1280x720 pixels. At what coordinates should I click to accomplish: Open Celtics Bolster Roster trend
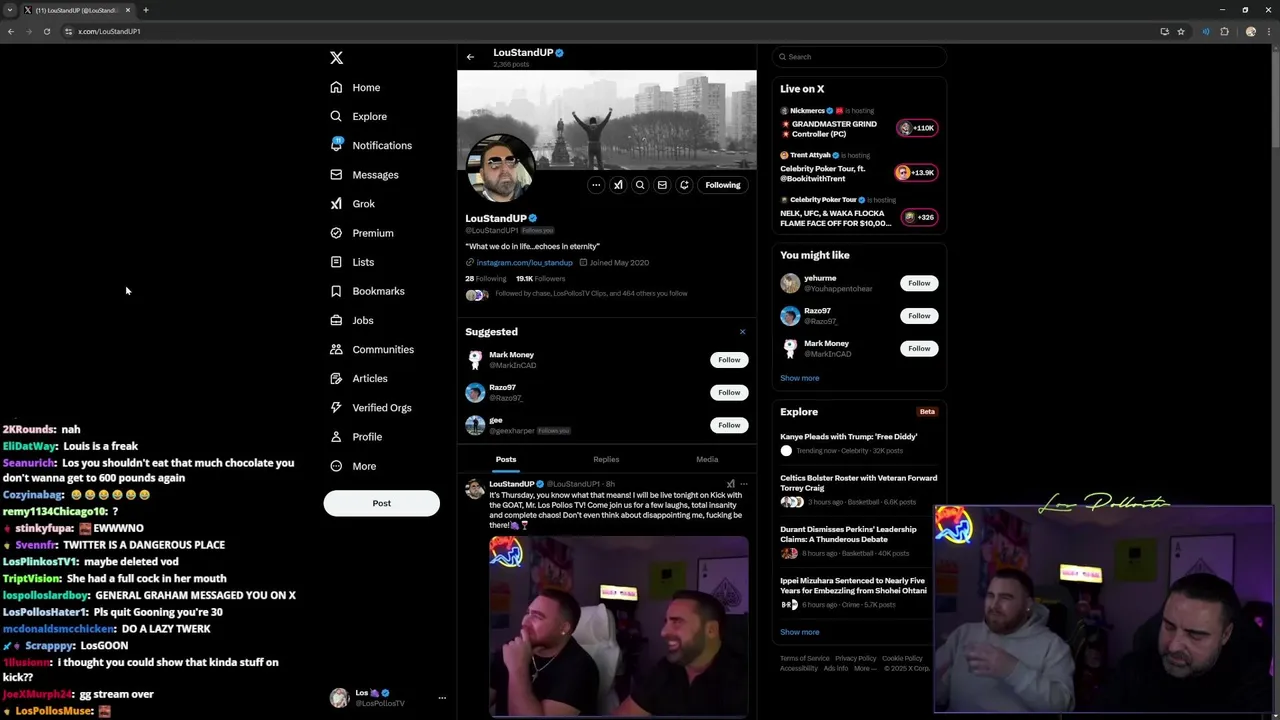click(858, 483)
